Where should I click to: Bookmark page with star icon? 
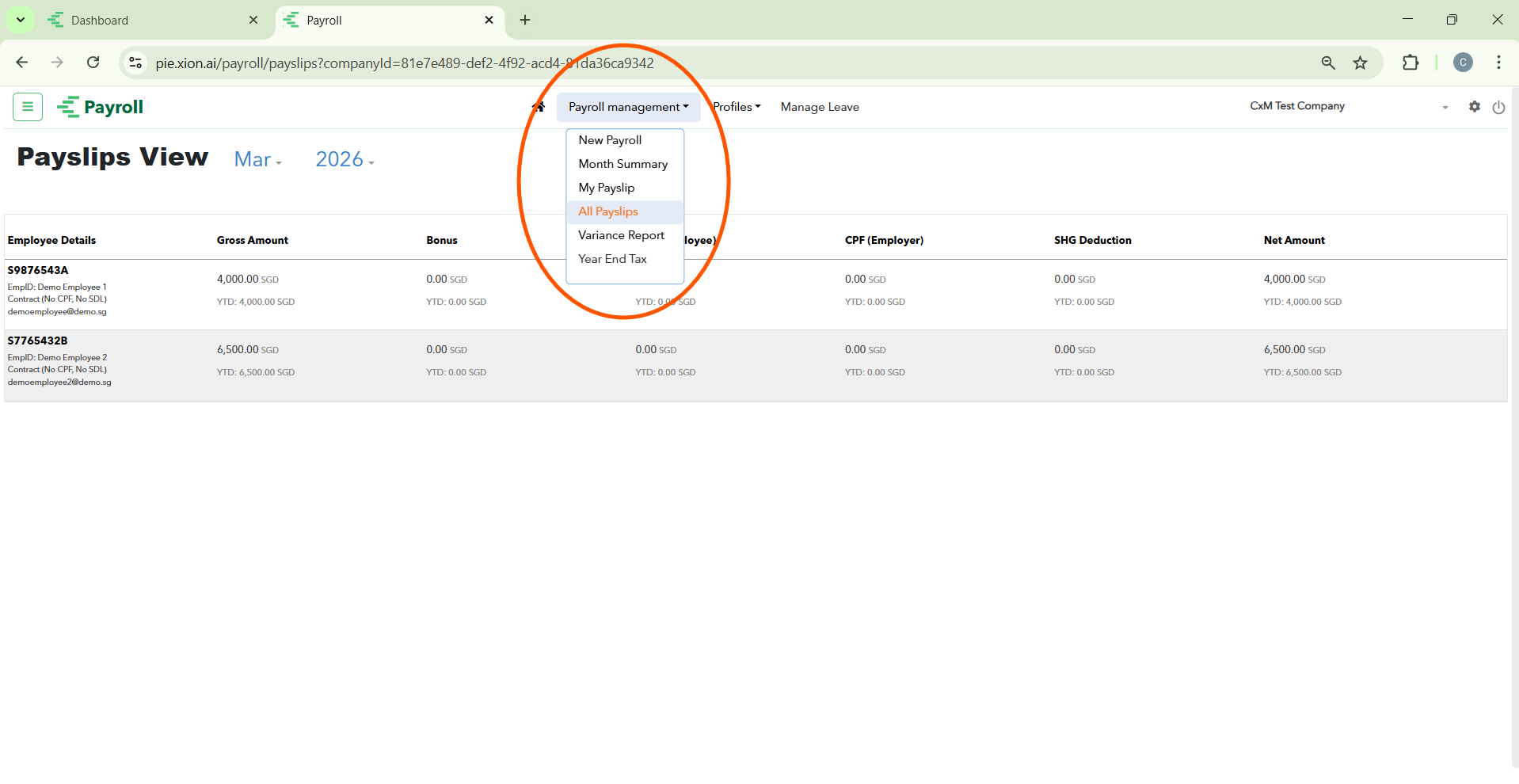[1360, 63]
